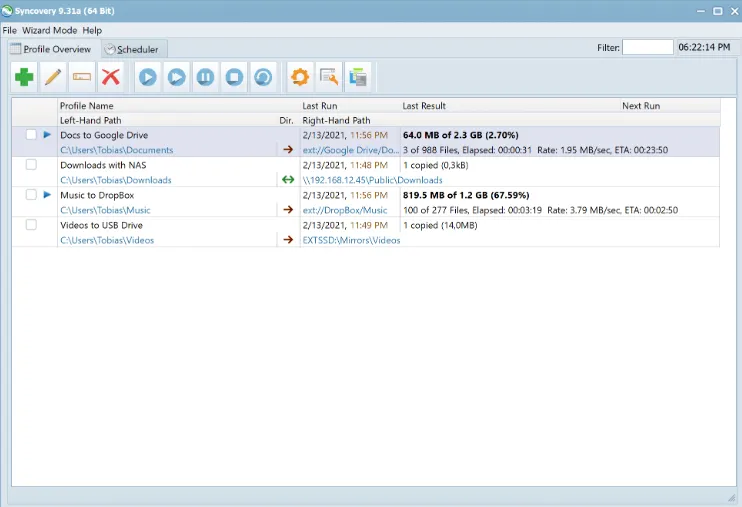Click running indicator for Docs to Google Drive
742x507 pixels.
click(47, 135)
